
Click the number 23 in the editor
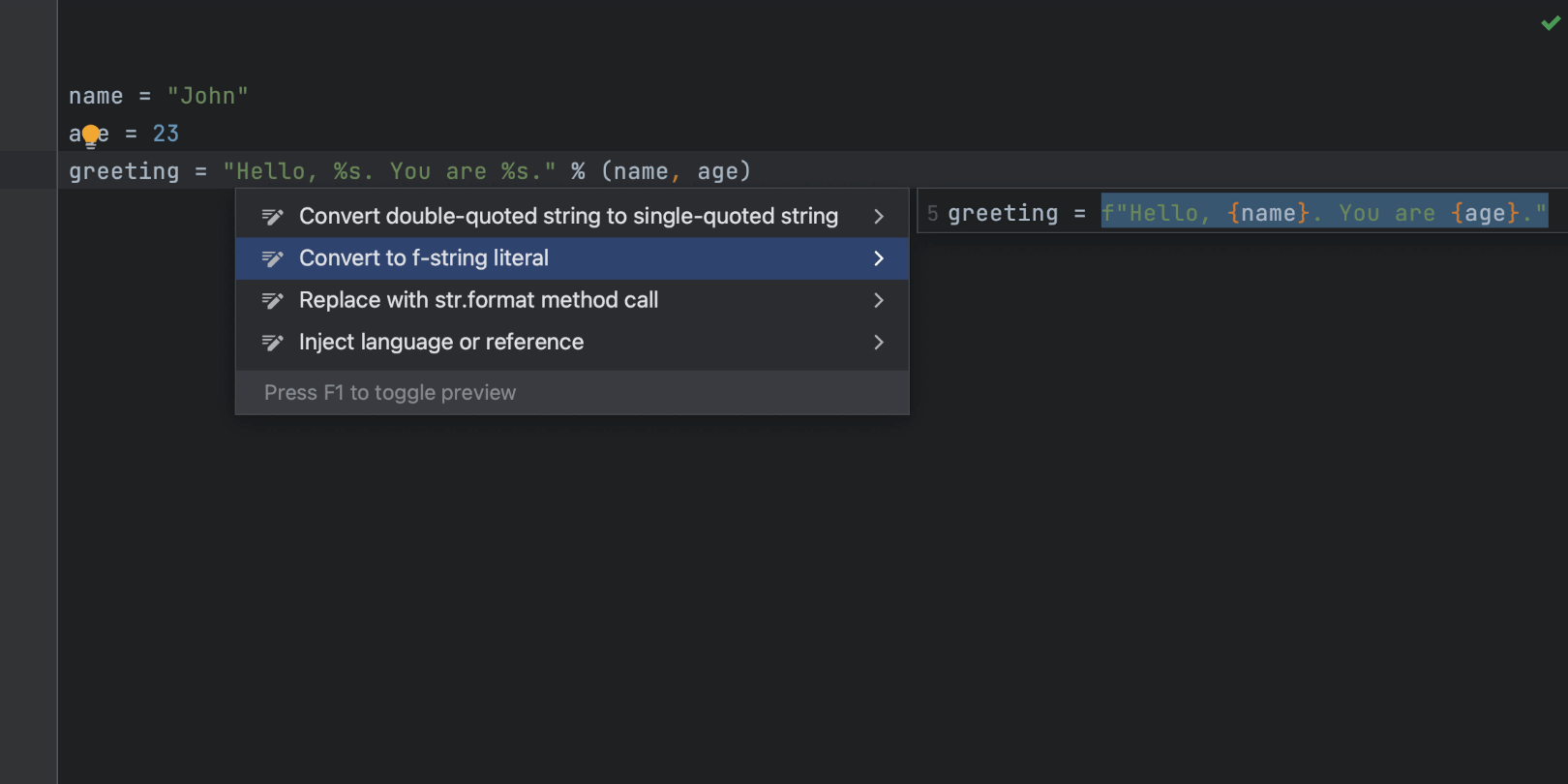click(166, 134)
